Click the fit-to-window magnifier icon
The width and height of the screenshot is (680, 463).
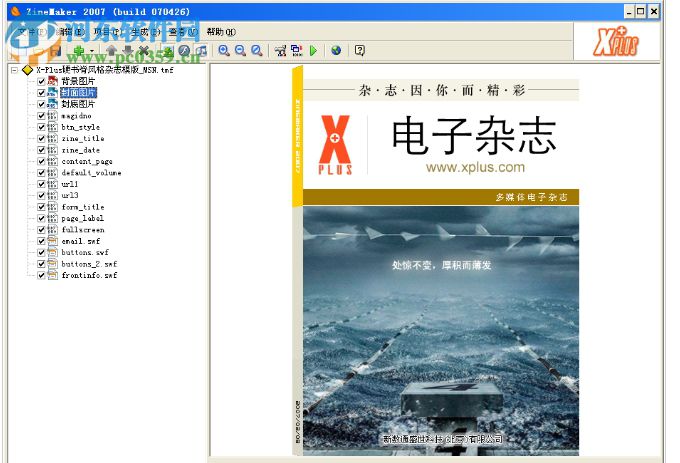(x=257, y=51)
